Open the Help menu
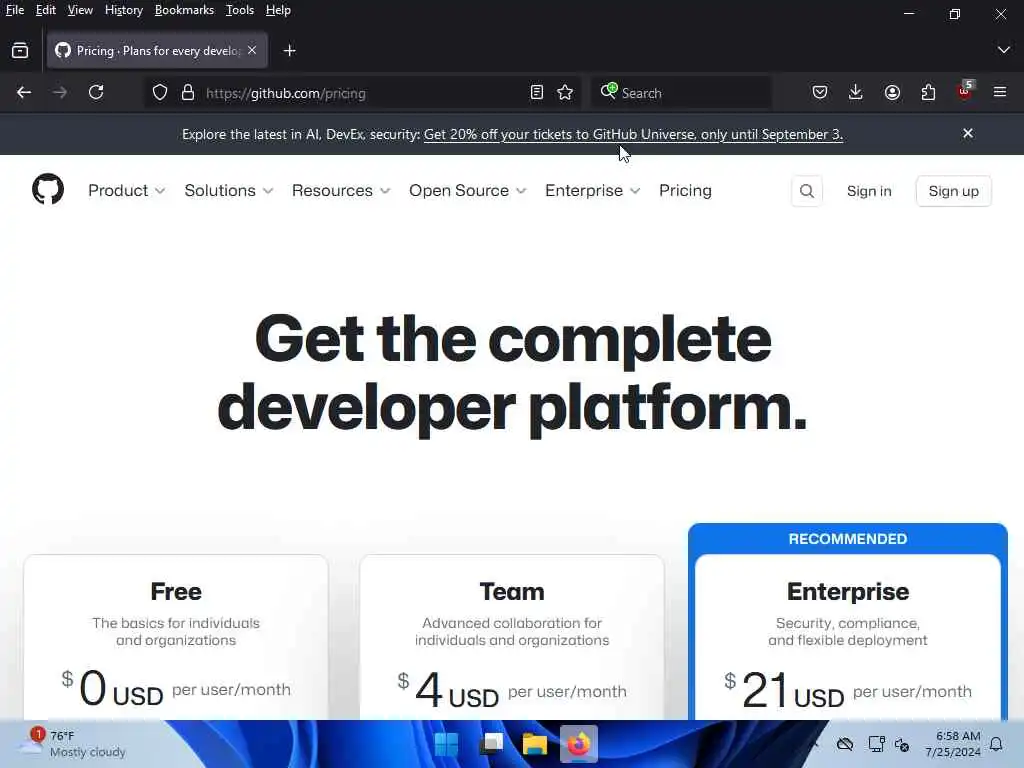 coord(278,10)
